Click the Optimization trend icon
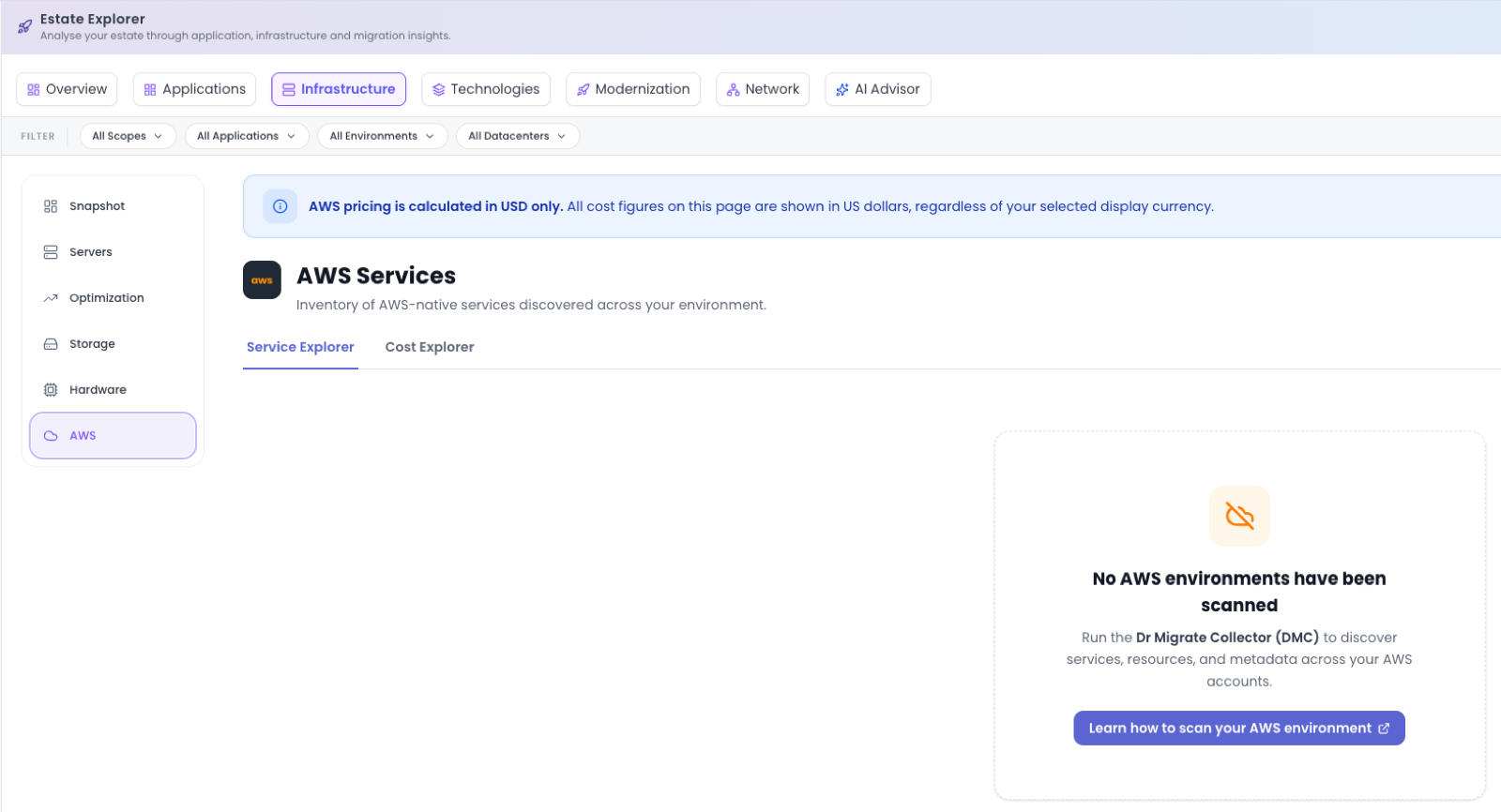The height and width of the screenshot is (812, 1501). [51, 298]
